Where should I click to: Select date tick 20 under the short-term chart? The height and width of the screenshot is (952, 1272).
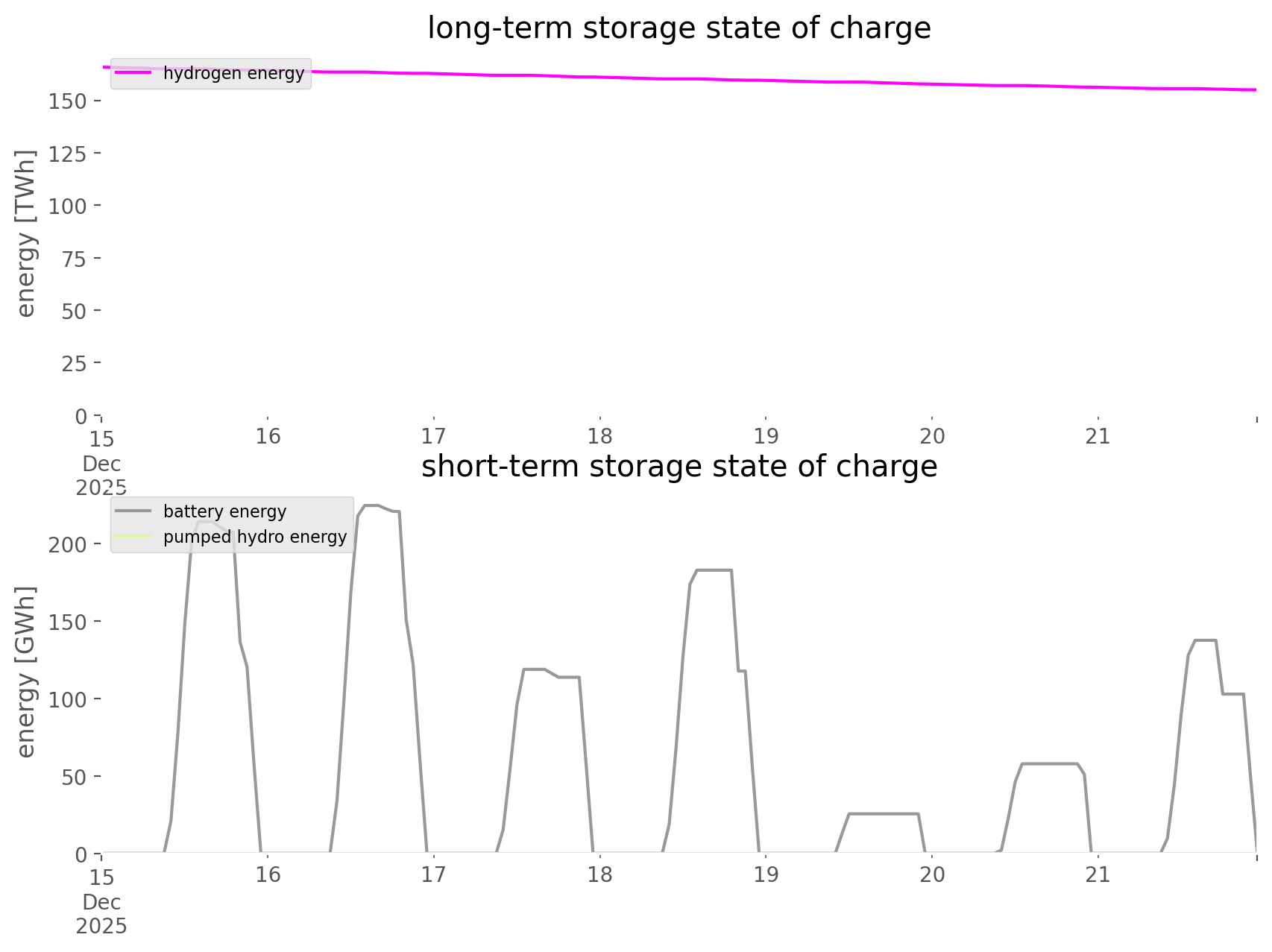pos(932,874)
